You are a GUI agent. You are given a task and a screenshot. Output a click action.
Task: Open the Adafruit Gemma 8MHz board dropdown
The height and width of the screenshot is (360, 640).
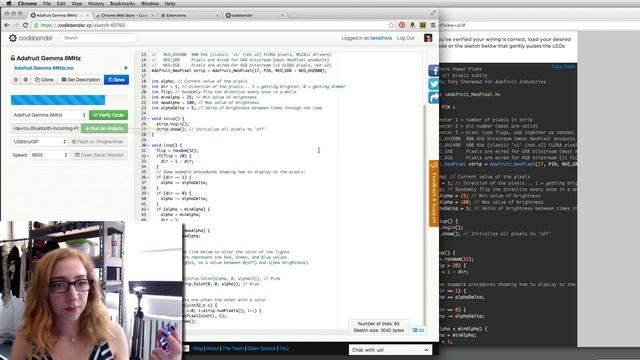[x=49, y=115]
